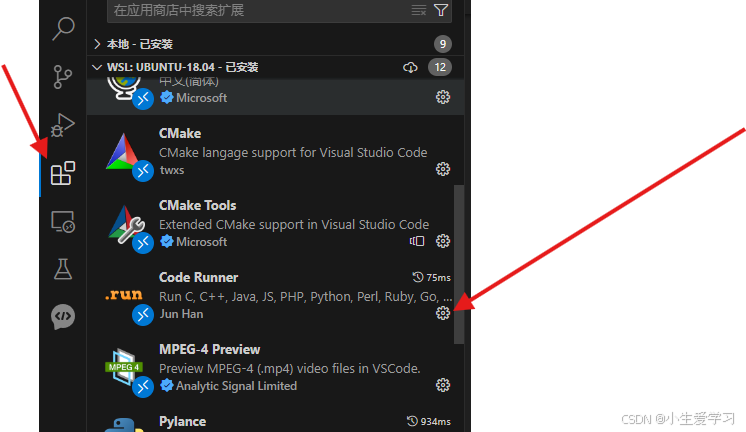This screenshot has height=432, width=746.
Task: Open the Source Control view
Action: [63, 77]
